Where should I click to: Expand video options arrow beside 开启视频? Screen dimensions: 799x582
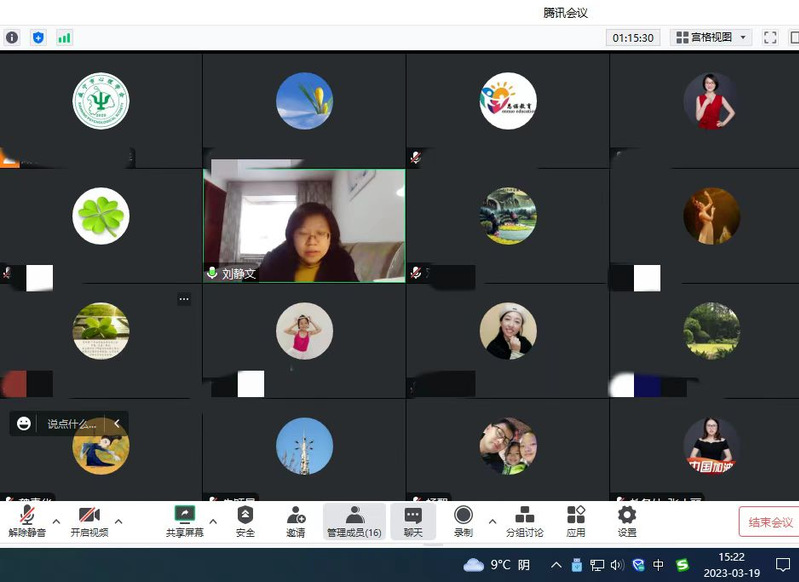(x=118, y=521)
